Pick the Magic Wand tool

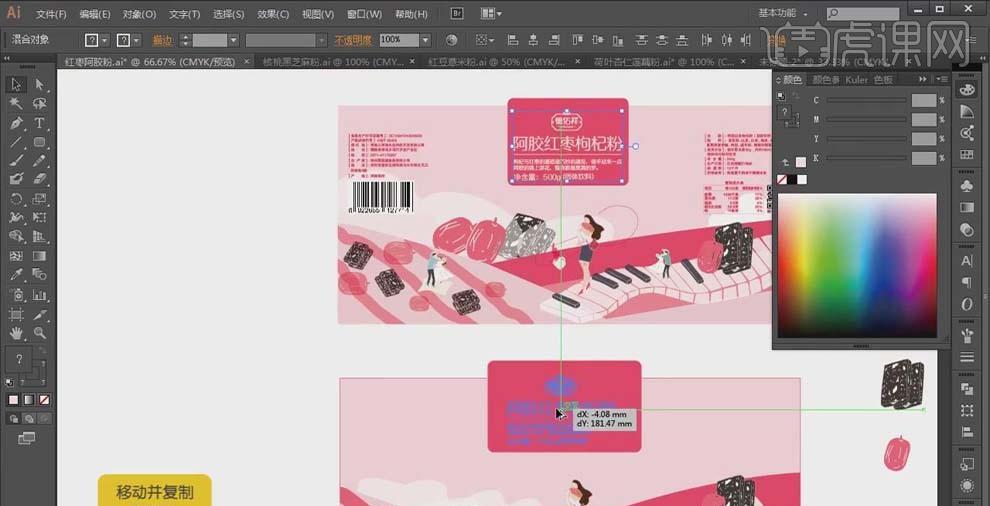point(16,104)
